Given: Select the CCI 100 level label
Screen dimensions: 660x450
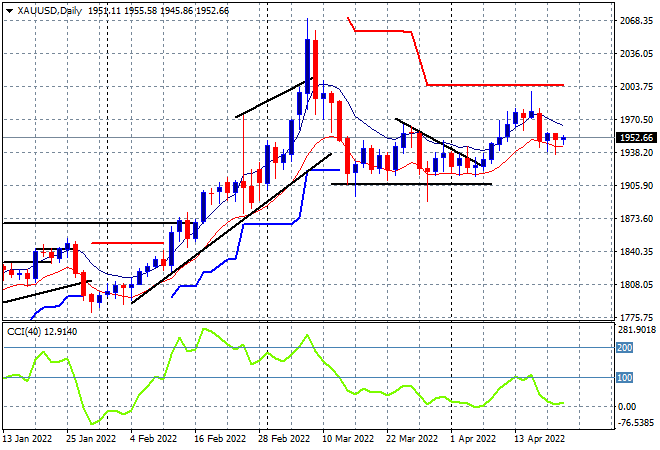Looking at the screenshot, I should pos(624,378).
